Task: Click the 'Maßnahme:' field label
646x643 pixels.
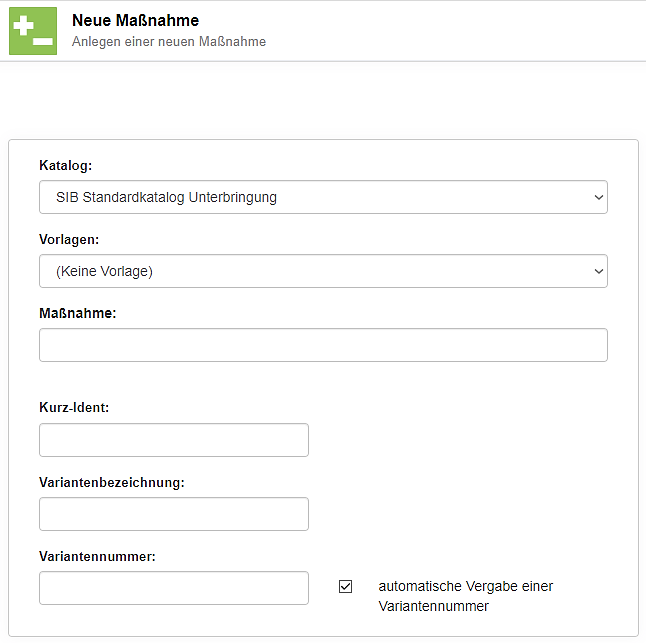Action: [x=78, y=313]
